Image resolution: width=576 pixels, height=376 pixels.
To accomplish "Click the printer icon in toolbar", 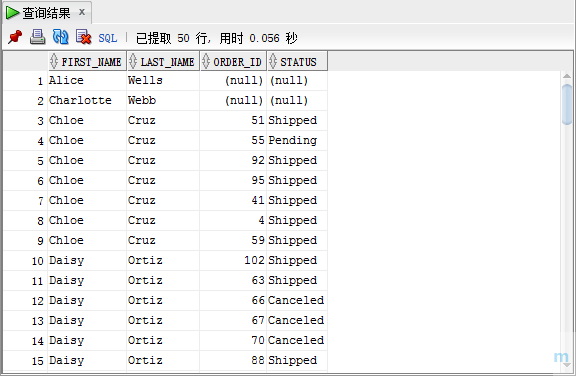I will (x=37, y=37).
